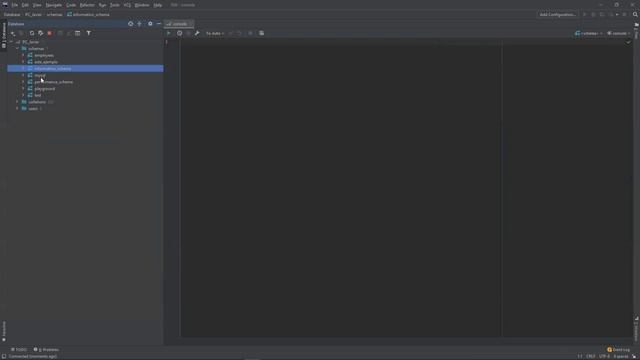This screenshot has height=360, width=640.
Task: Click the in-editor results grid icon
Action: [262, 33]
